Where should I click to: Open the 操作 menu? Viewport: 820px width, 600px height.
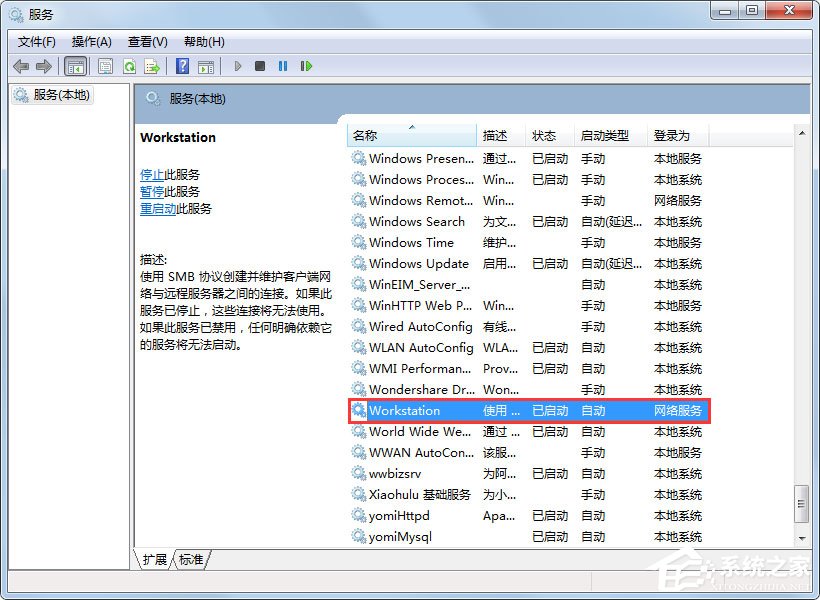91,41
